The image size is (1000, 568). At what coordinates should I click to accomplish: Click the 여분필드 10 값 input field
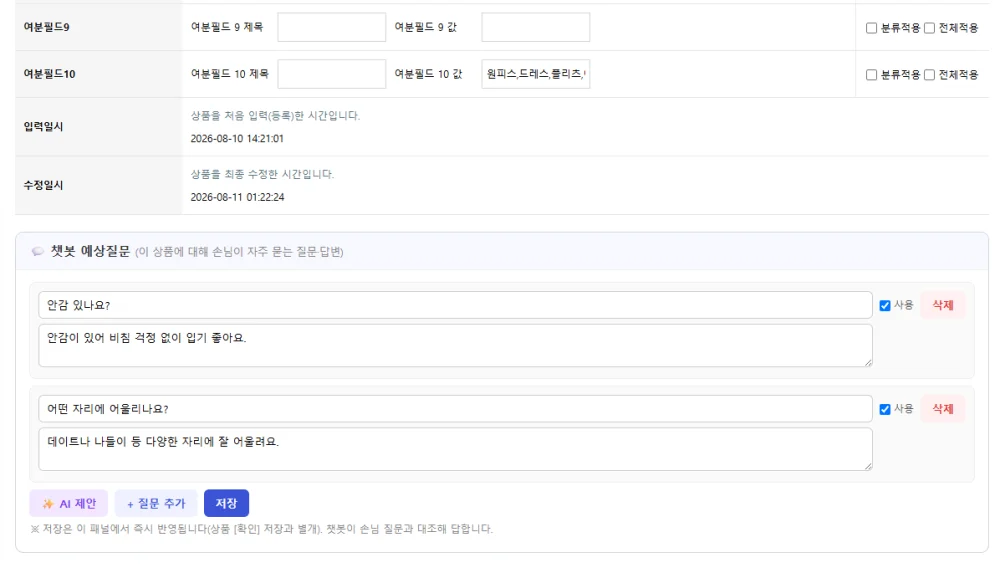[x=536, y=74]
